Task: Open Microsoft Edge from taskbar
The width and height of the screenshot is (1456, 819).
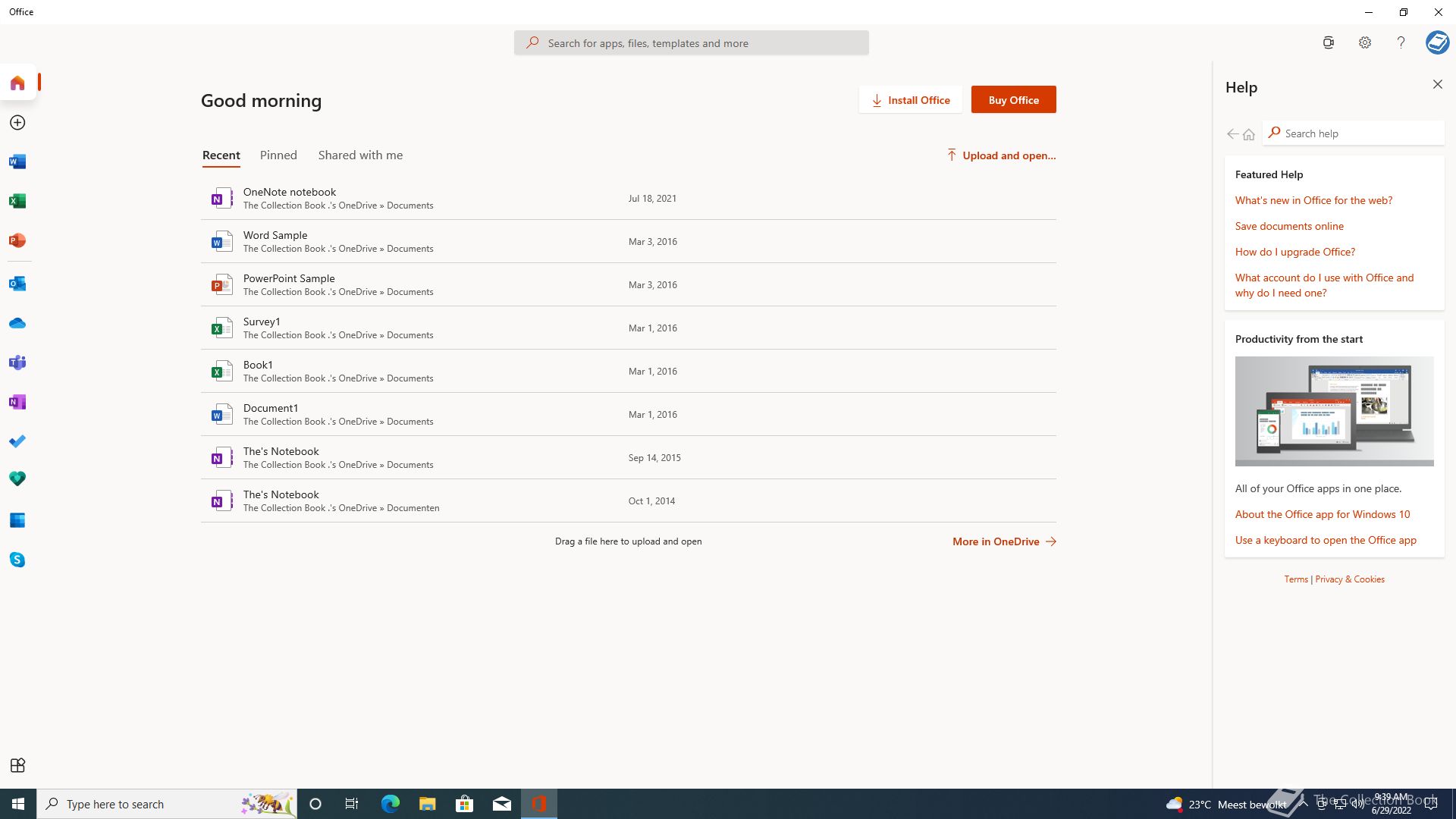Action: tap(390, 804)
